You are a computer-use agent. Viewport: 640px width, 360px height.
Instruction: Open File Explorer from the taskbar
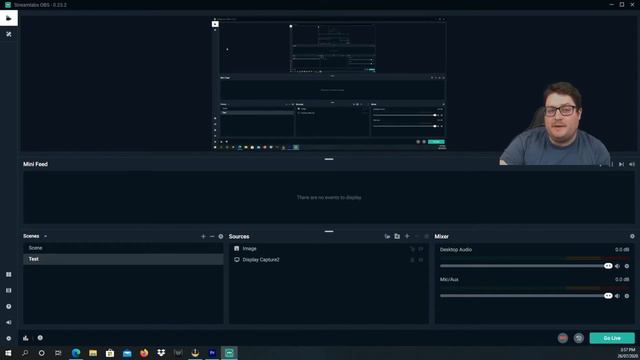click(x=93, y=353)
